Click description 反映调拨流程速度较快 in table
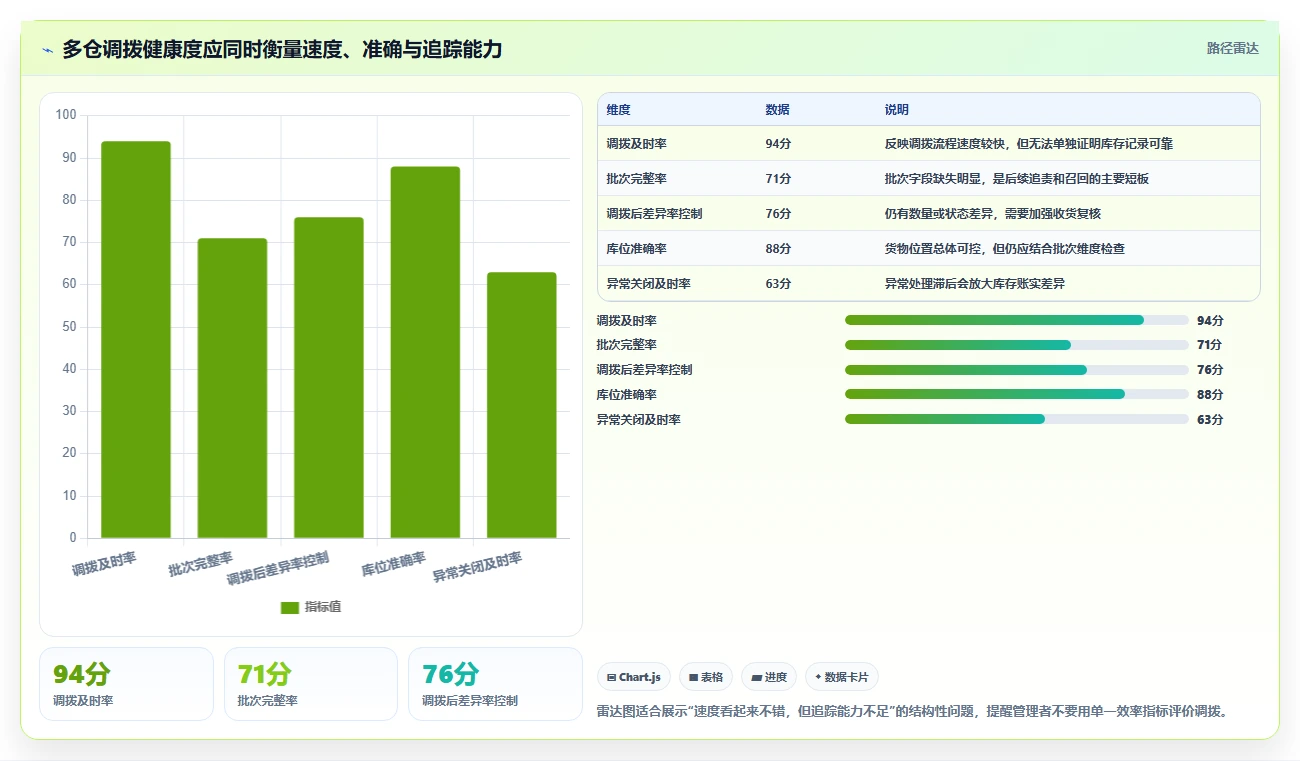The image size is (1300, 761). point(1029,144)
